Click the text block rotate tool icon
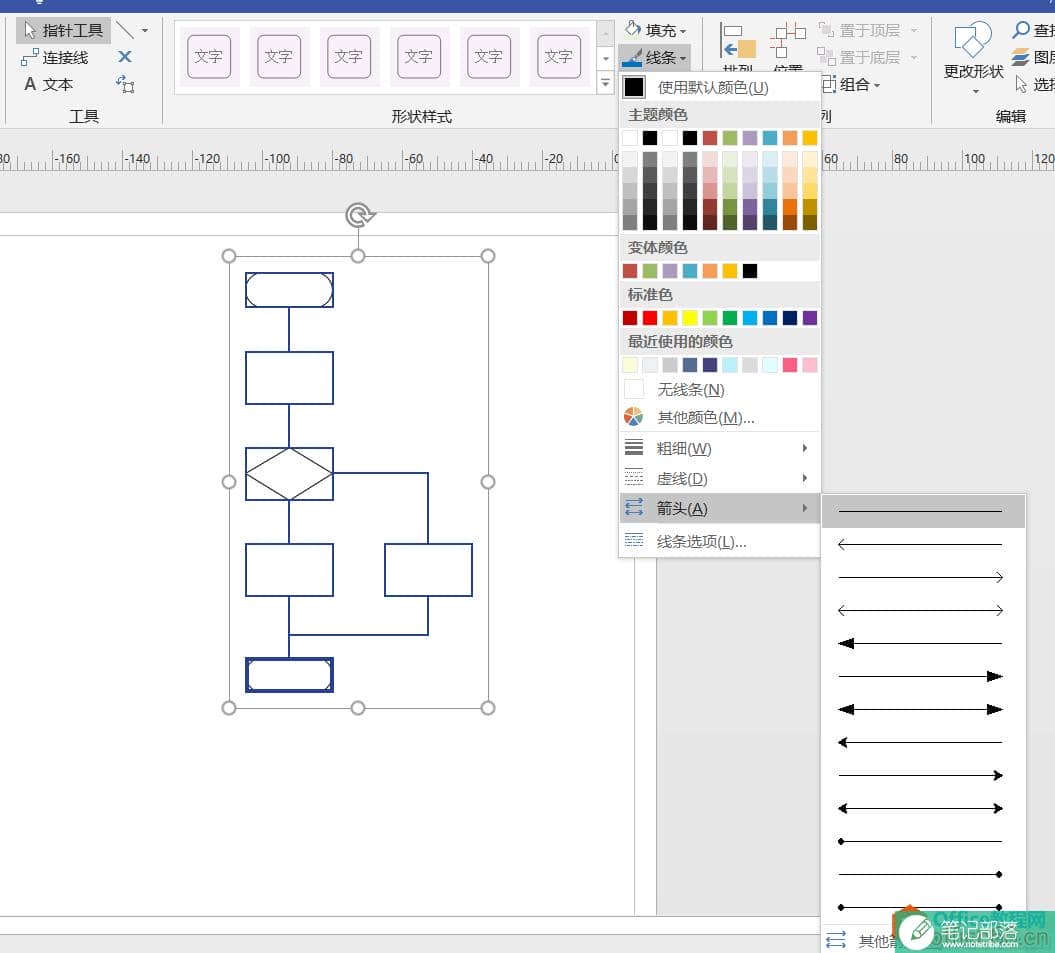The width and height of the screenshot is (1055, 953). (x=125, y=84)
